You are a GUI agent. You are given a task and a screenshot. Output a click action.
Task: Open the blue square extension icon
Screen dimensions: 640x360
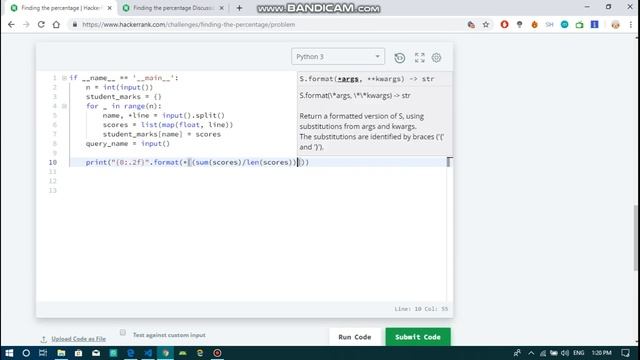(x=595, y=24)
